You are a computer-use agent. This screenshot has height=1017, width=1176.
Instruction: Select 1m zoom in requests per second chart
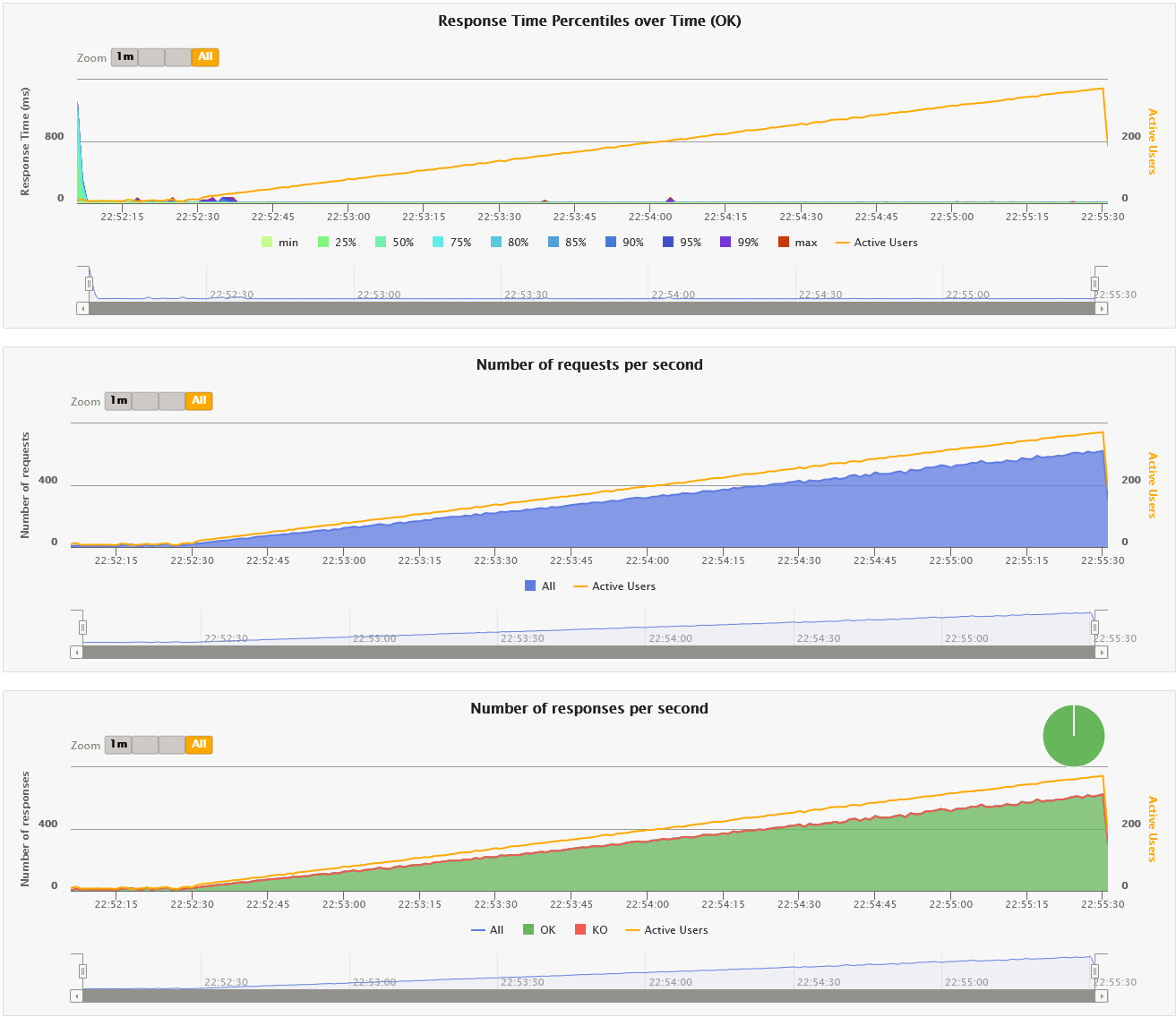118,401
